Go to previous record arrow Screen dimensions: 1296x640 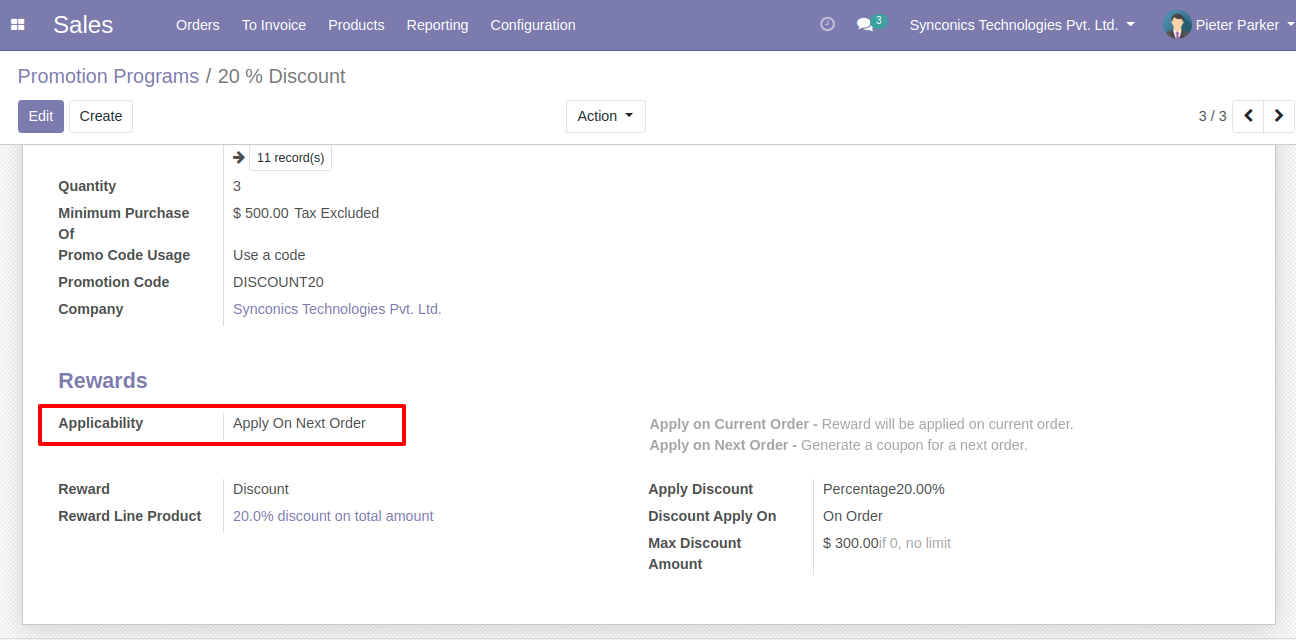(1248, 116)
